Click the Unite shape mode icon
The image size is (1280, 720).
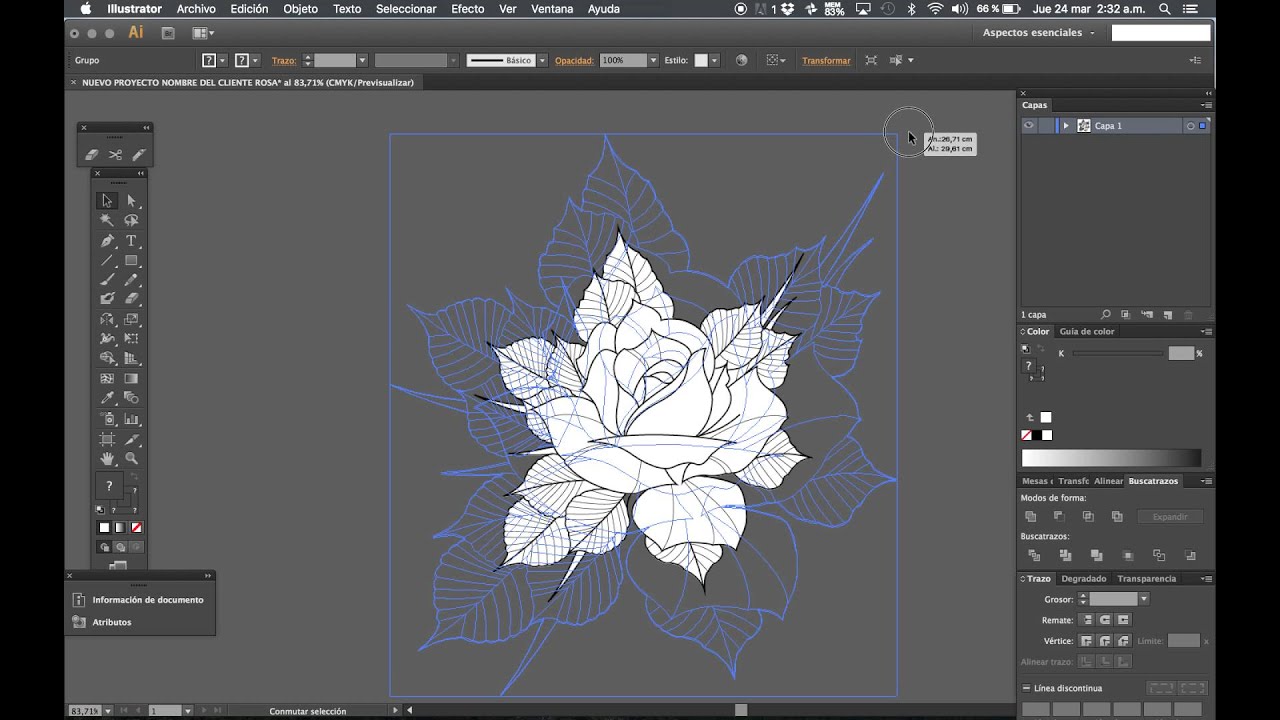pos(1031,517)
